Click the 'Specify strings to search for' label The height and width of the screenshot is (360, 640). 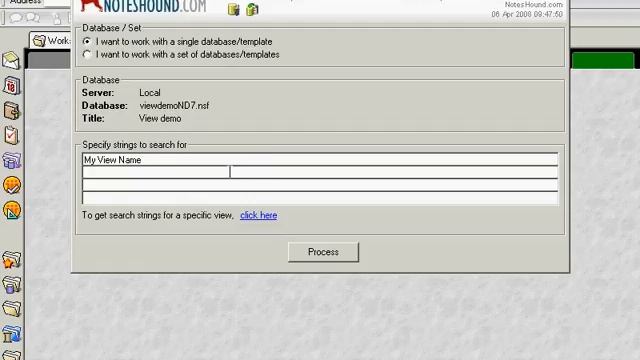point(135,145)
